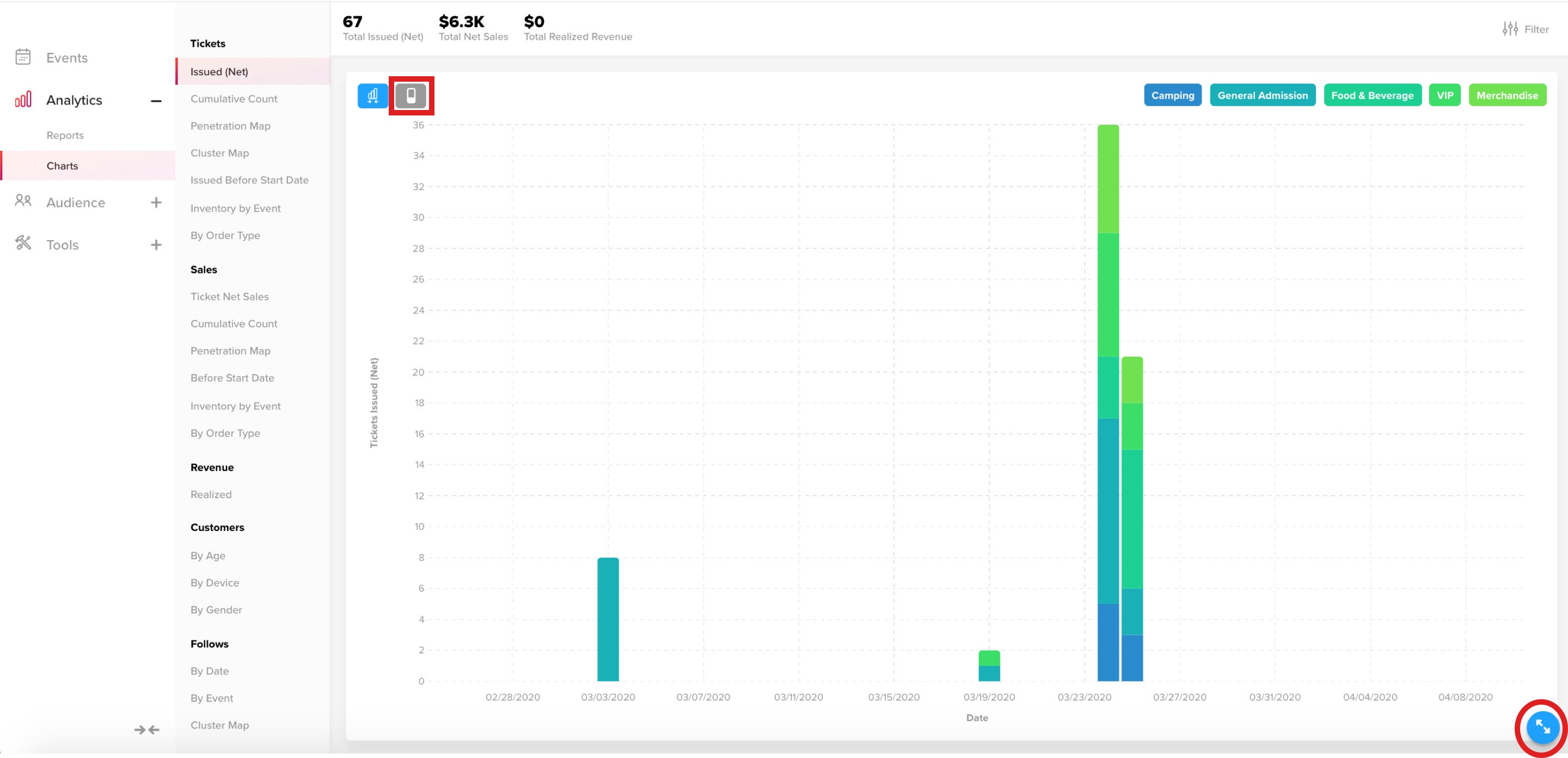Click the Analytics bar chart icon
The width and height of the screenshot is (1568, 758).
tap(23, 100)
